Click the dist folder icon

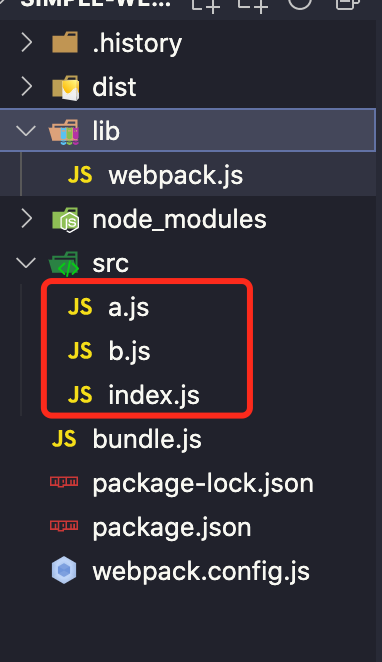pos(65,88)
